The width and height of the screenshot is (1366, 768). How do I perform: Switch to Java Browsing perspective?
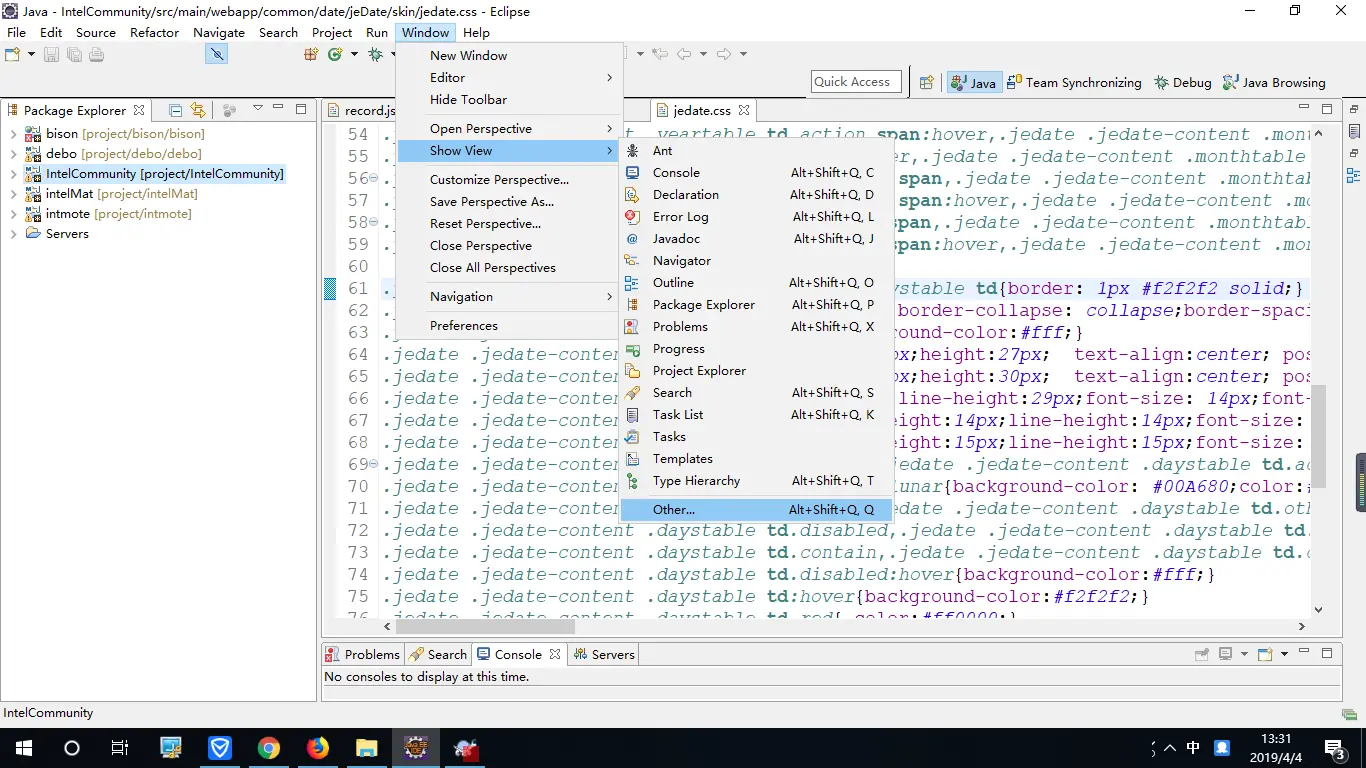[x=1273, y=82]
